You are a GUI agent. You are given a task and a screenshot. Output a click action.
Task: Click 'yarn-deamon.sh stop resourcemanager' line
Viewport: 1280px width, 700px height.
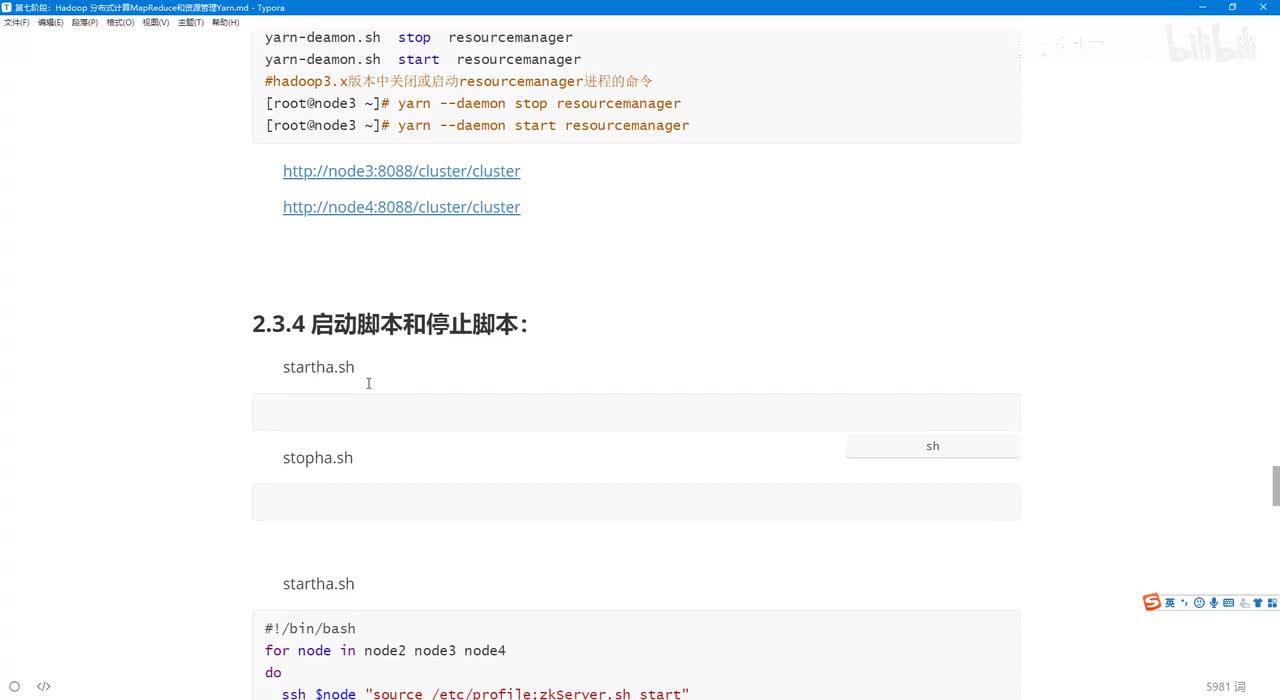tap(419, 38)
